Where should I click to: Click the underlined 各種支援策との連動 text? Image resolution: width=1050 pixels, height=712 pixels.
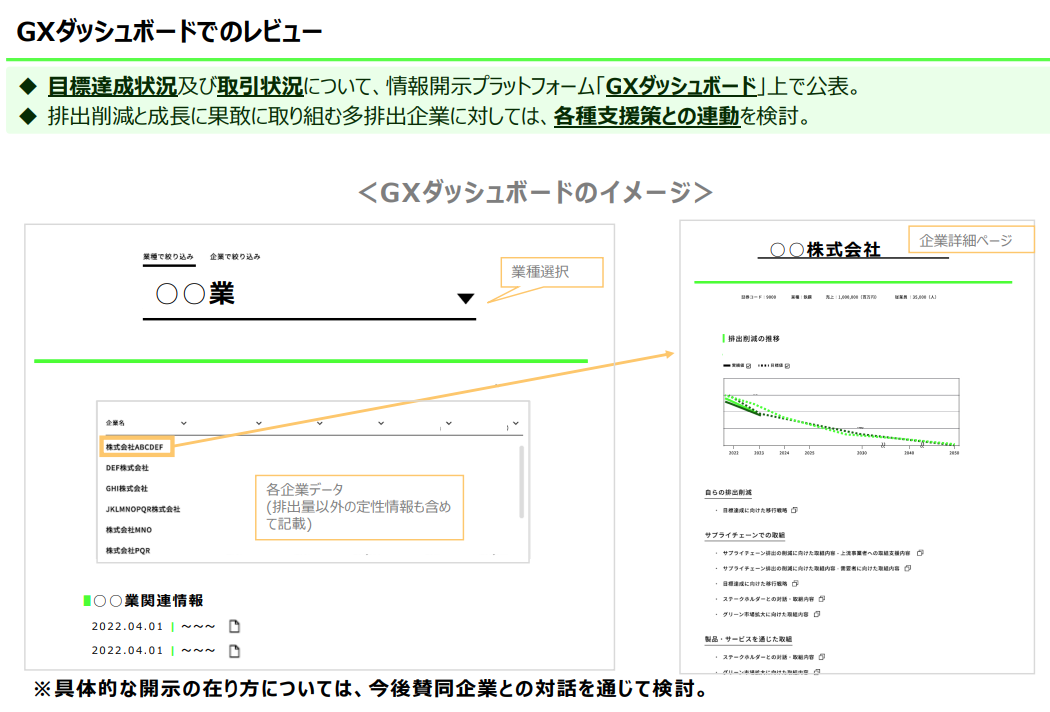click(647, 117)
